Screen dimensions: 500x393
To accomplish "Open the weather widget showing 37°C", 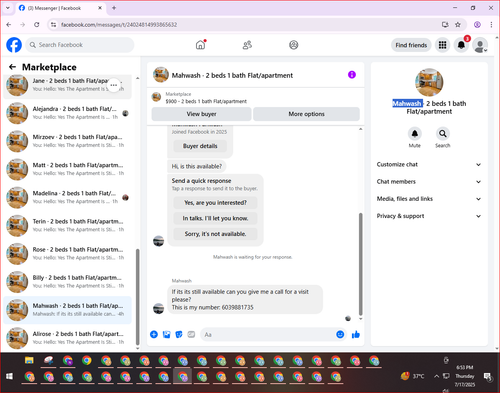I will click(x=413, y=376).
